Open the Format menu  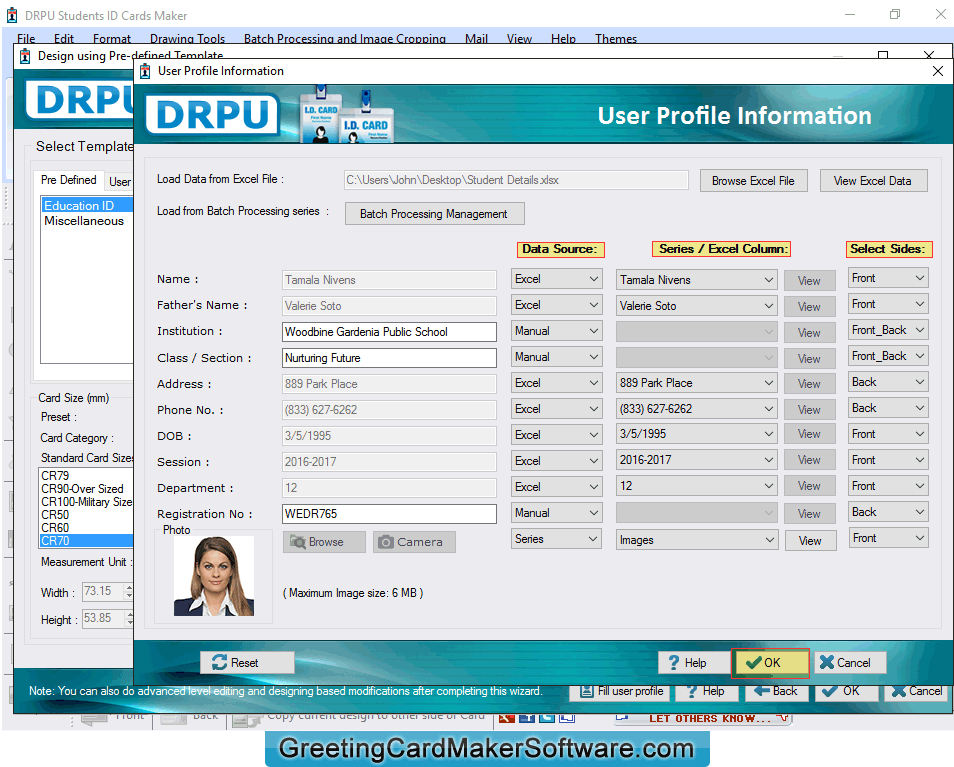click(112, 38)
